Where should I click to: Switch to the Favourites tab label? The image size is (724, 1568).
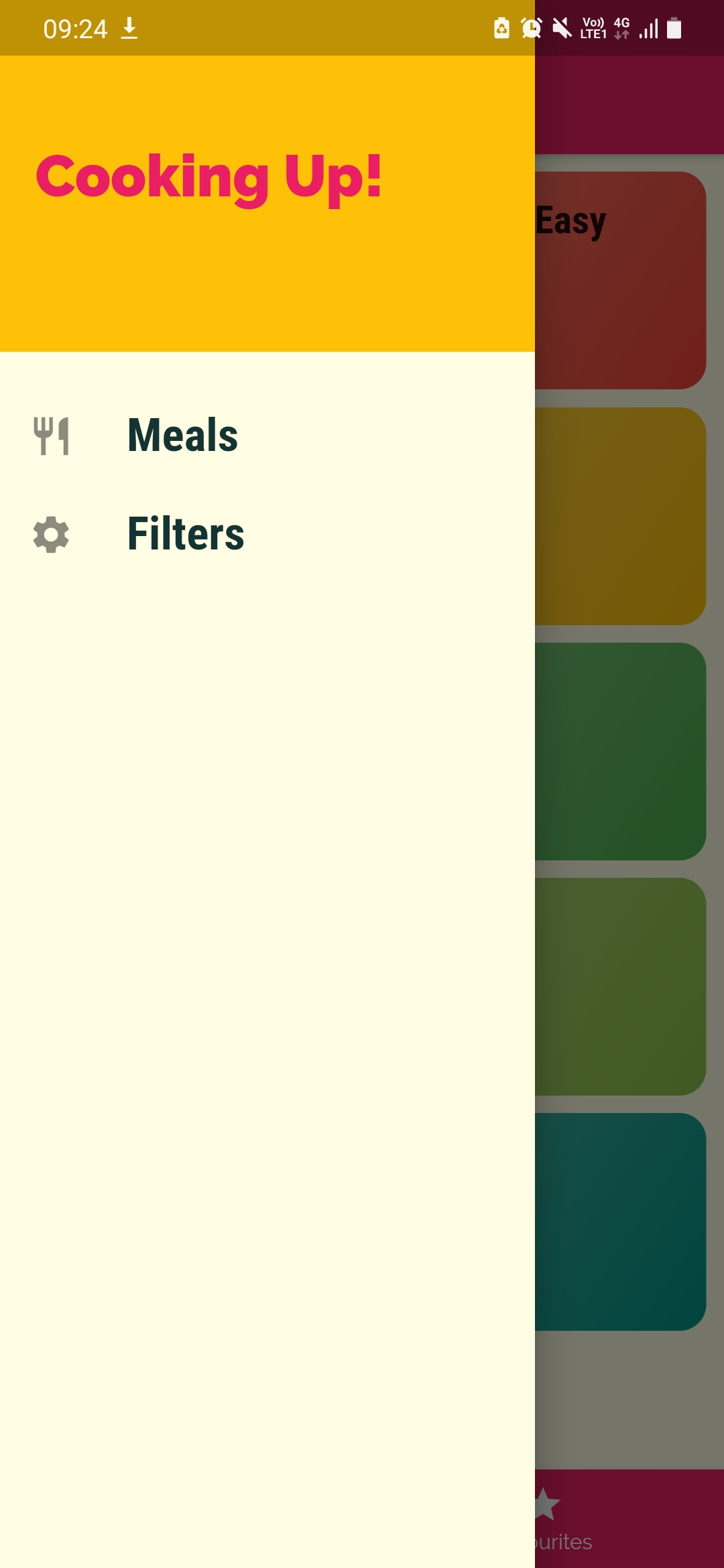coord(563,1542)
